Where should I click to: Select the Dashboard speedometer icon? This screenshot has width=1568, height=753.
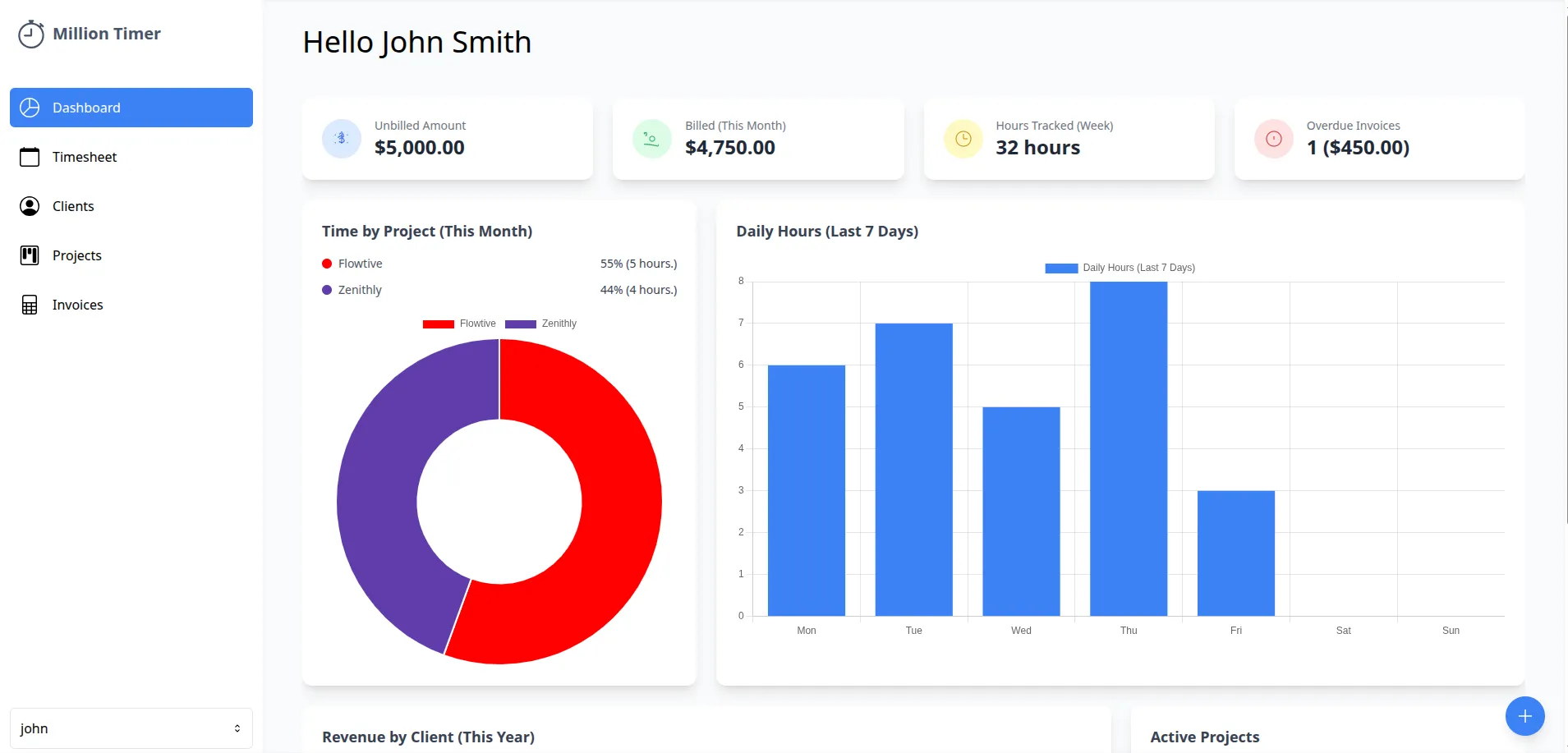30,108
